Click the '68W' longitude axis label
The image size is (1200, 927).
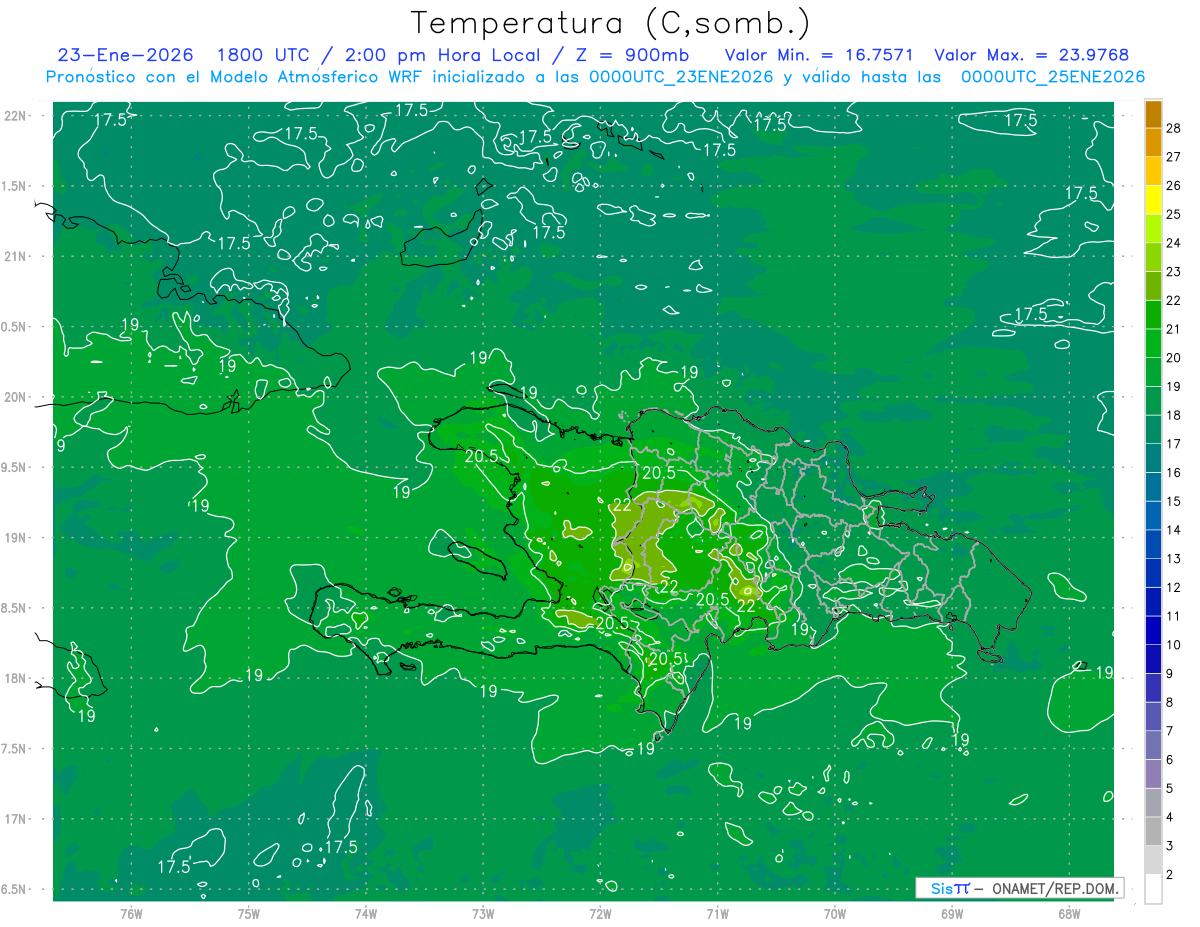1069,913
